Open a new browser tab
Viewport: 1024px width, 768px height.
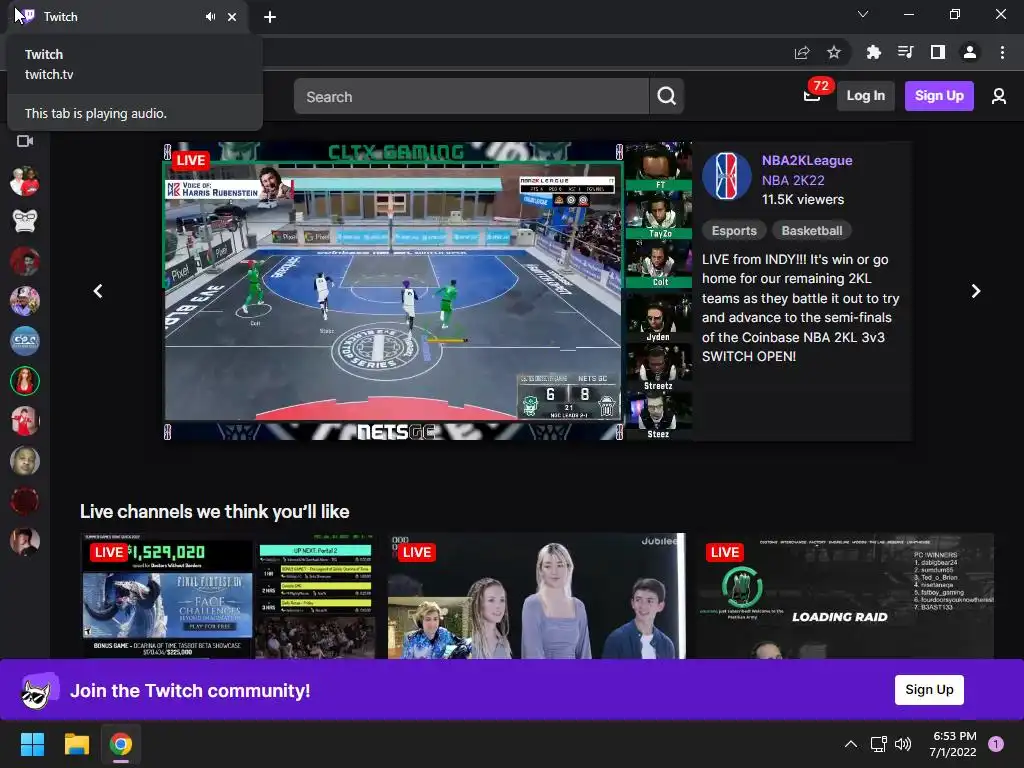(270, 17)
